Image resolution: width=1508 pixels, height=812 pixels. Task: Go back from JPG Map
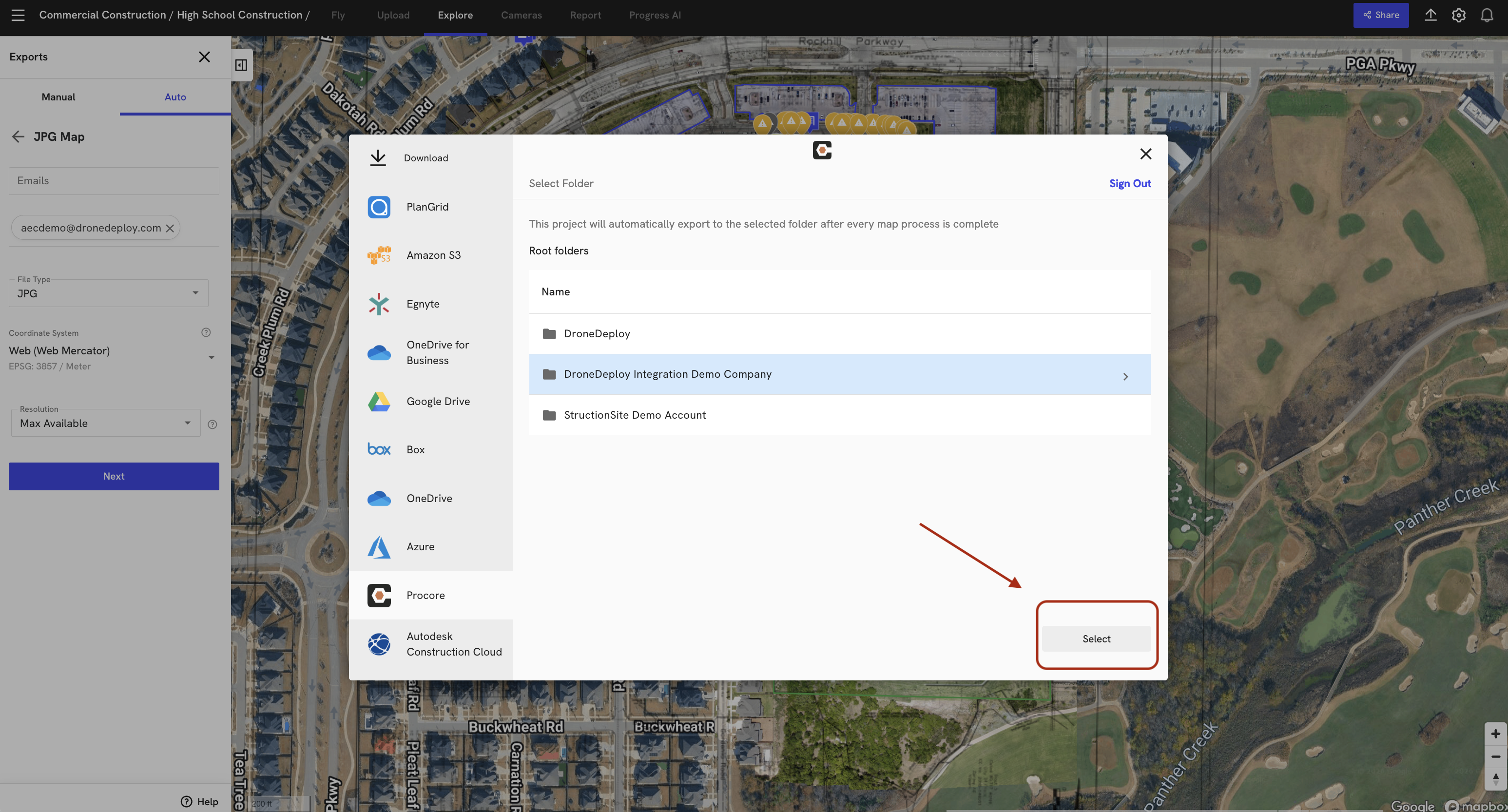pos(18,137)
